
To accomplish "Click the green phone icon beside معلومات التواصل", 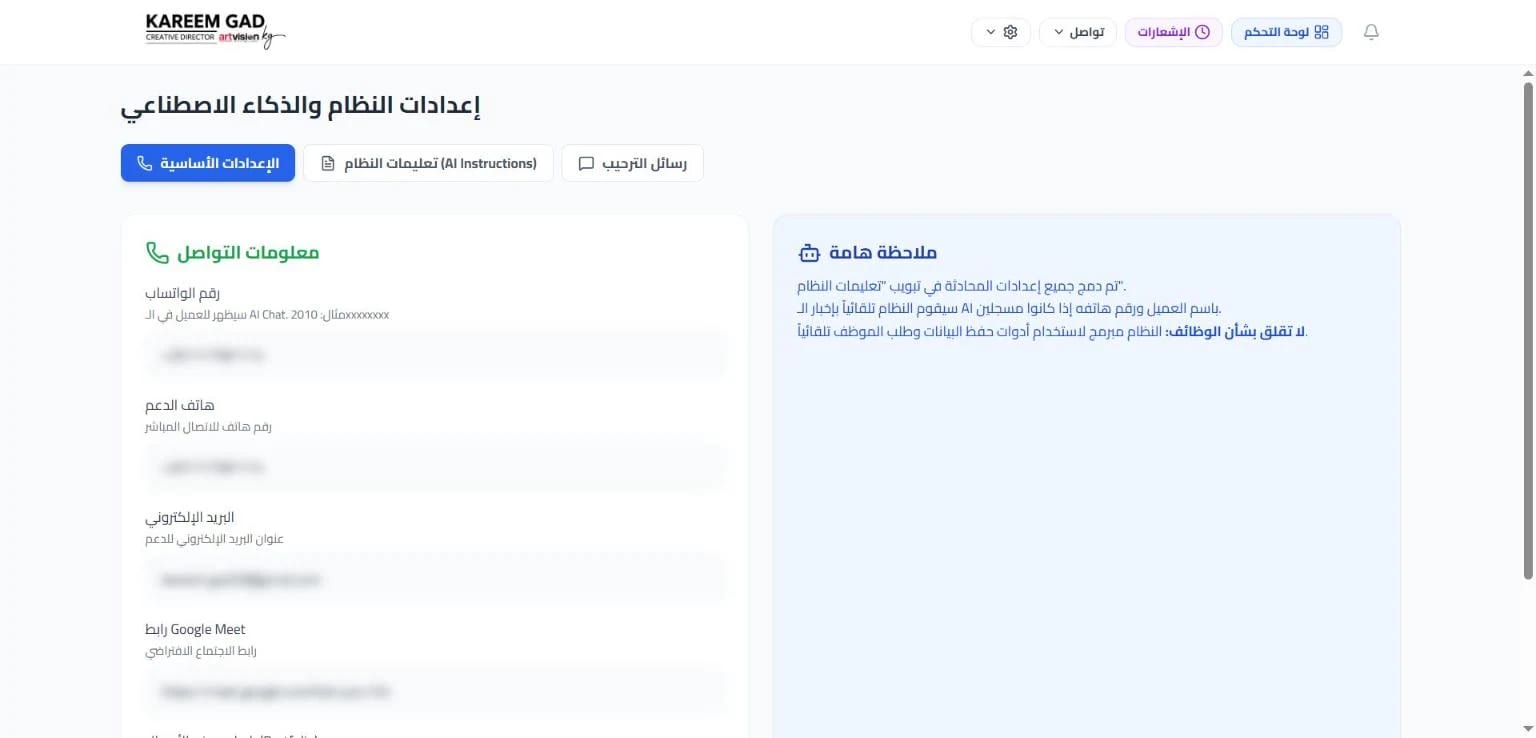I will click(157, 252).
